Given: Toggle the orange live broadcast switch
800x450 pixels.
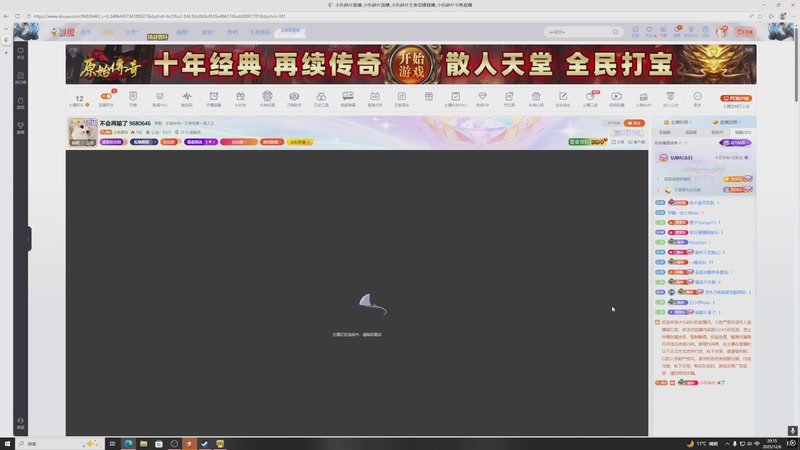Looking at the screenshot, I should (x=106, y=96).
